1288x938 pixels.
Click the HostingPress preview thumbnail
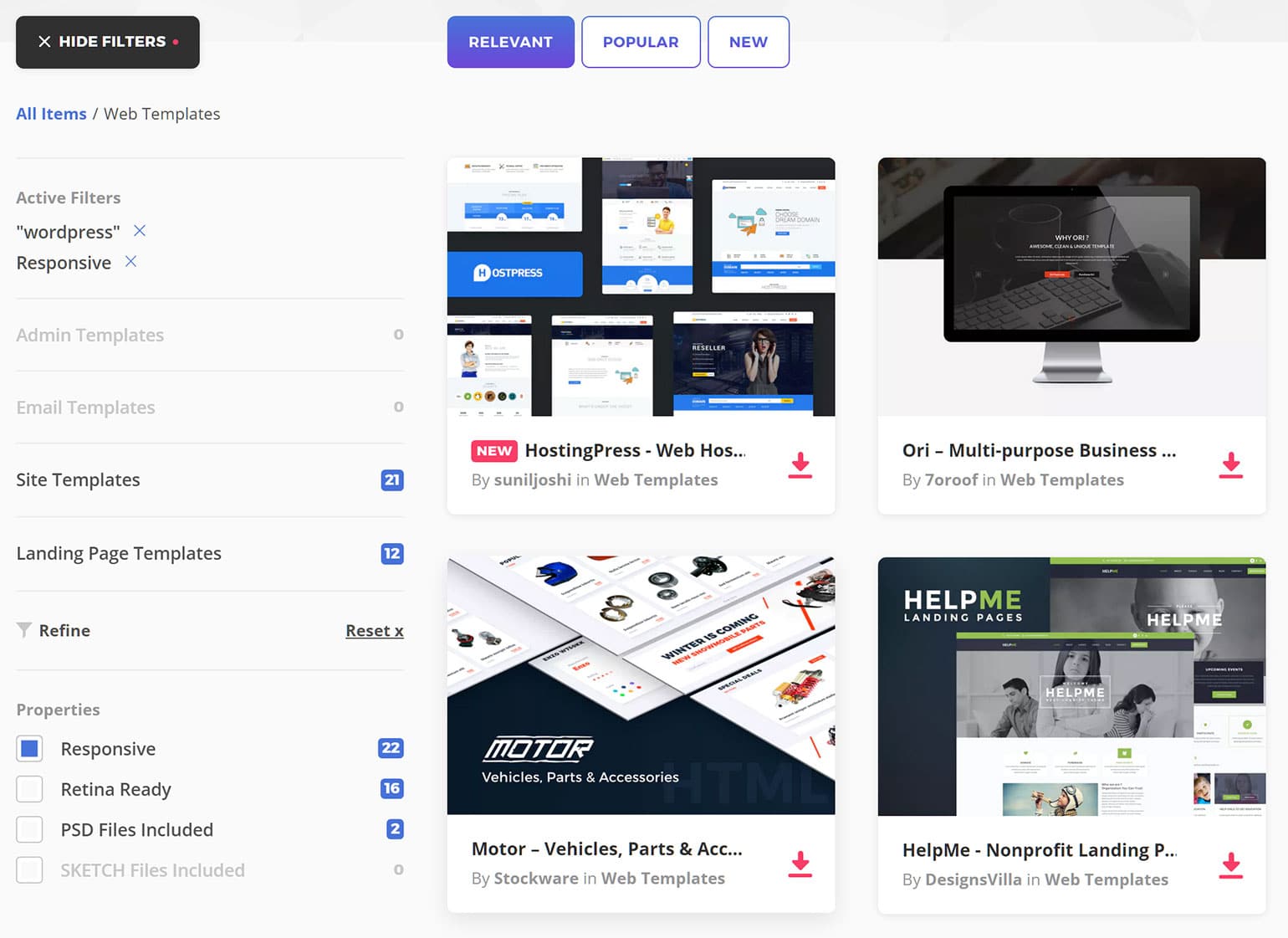(x=641, y=287)
